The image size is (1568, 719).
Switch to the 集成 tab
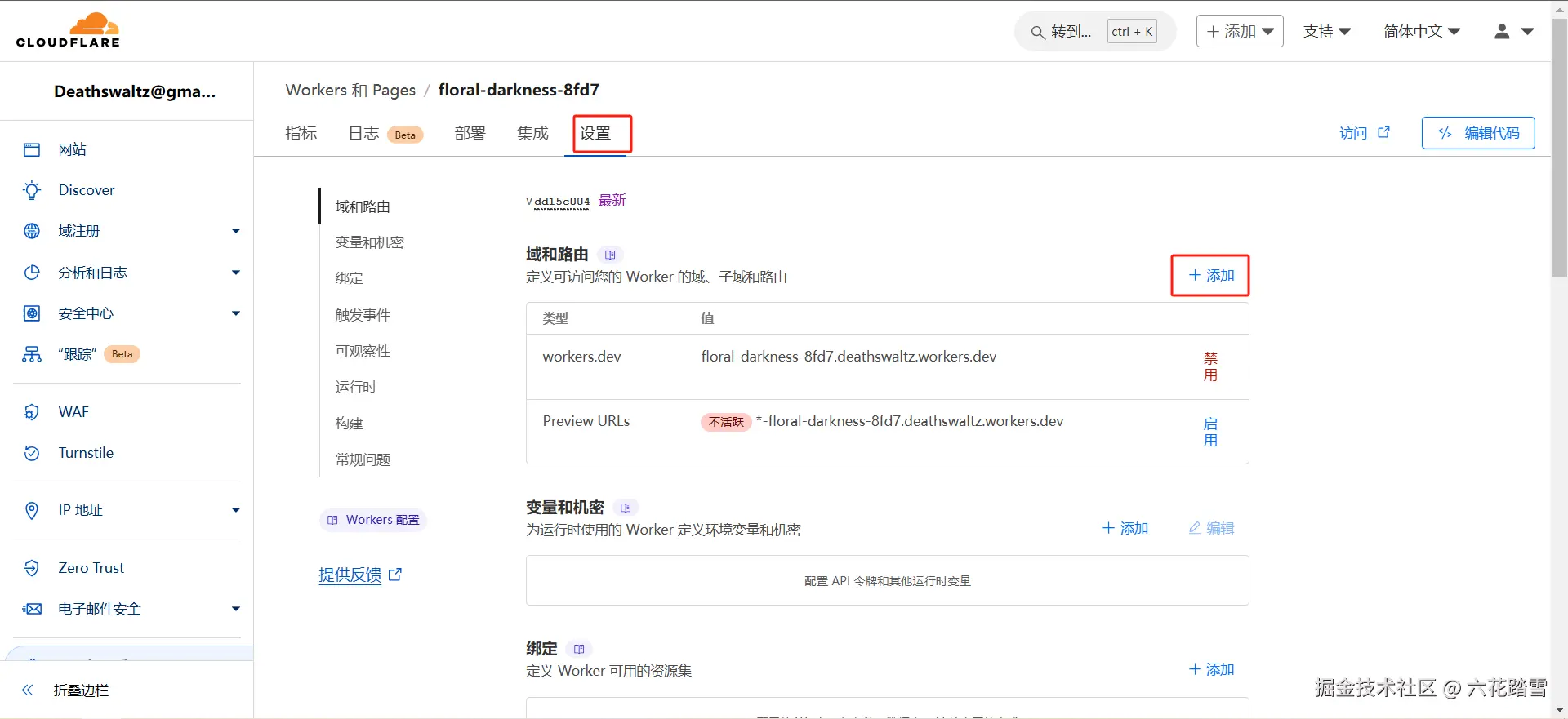(x=532, y=133)
